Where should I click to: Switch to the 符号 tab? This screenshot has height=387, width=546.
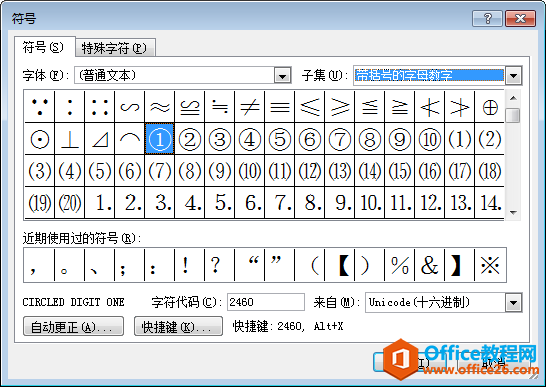[x=44, y=47]
